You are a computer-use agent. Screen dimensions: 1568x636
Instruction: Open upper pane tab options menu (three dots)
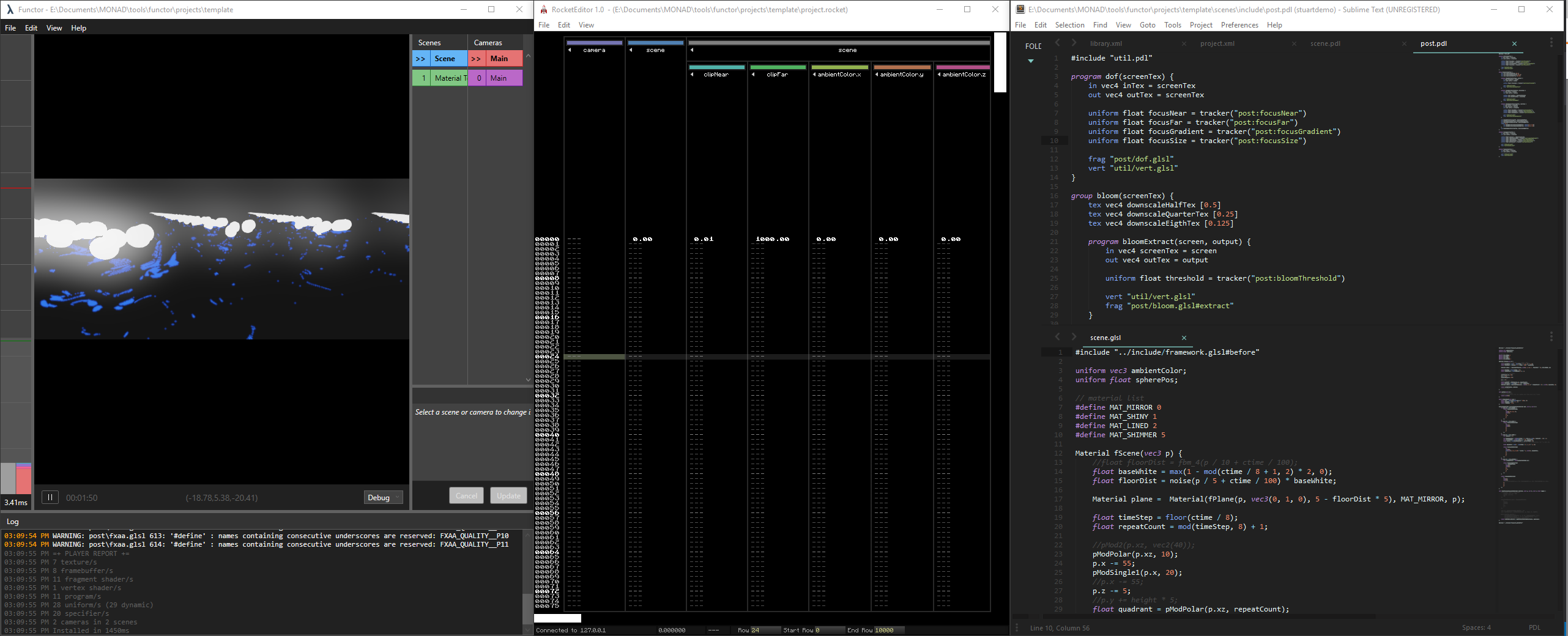click(1551, 43)
